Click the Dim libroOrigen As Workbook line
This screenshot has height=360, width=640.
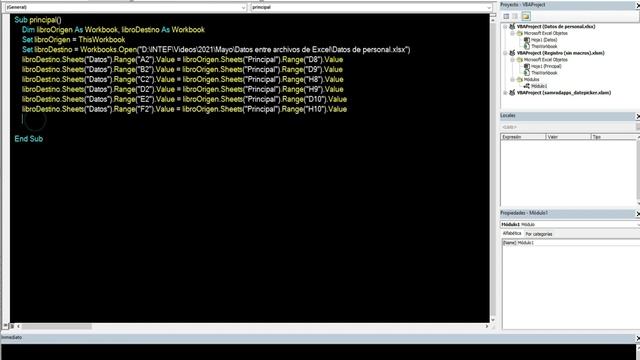(x=113, y=30)
